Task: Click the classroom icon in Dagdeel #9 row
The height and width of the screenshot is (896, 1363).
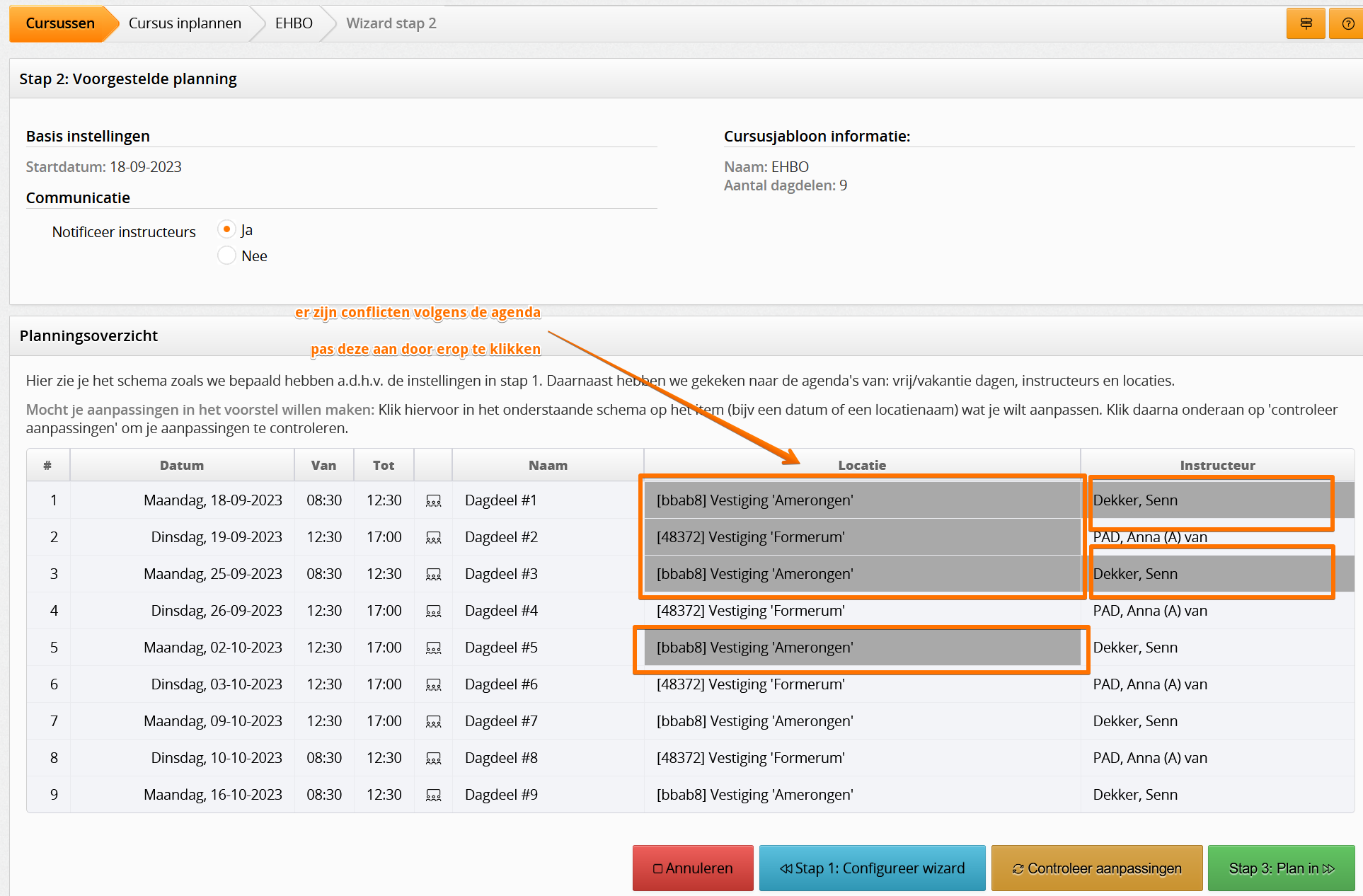Action: tap(433, 796)
